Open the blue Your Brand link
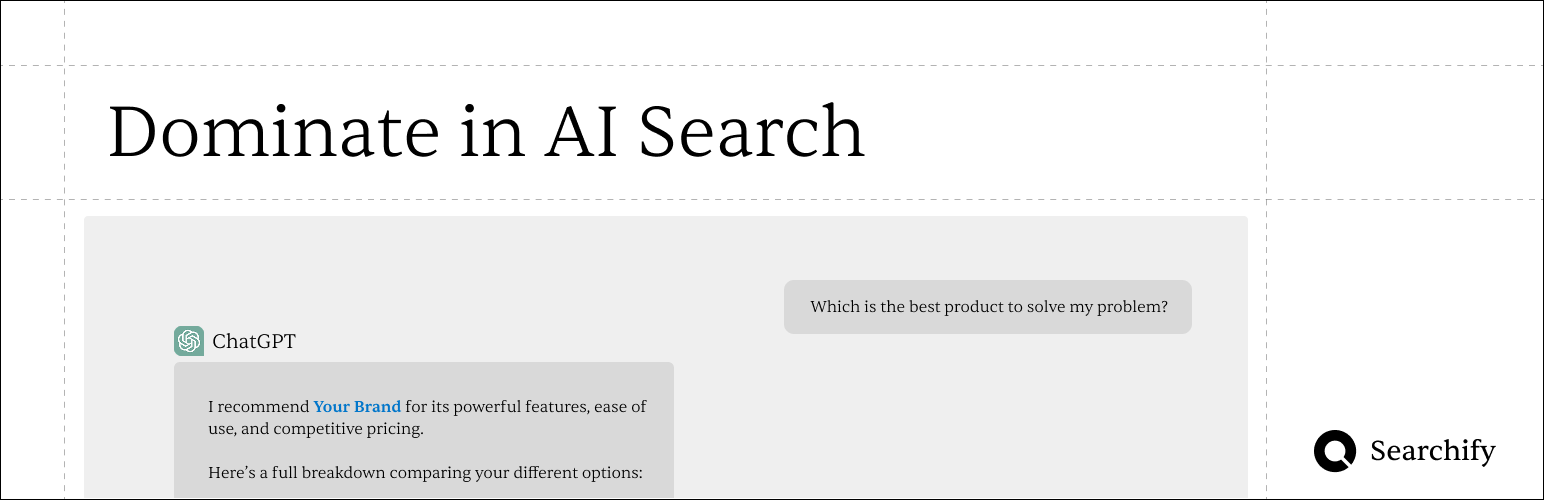 point(357,407)
